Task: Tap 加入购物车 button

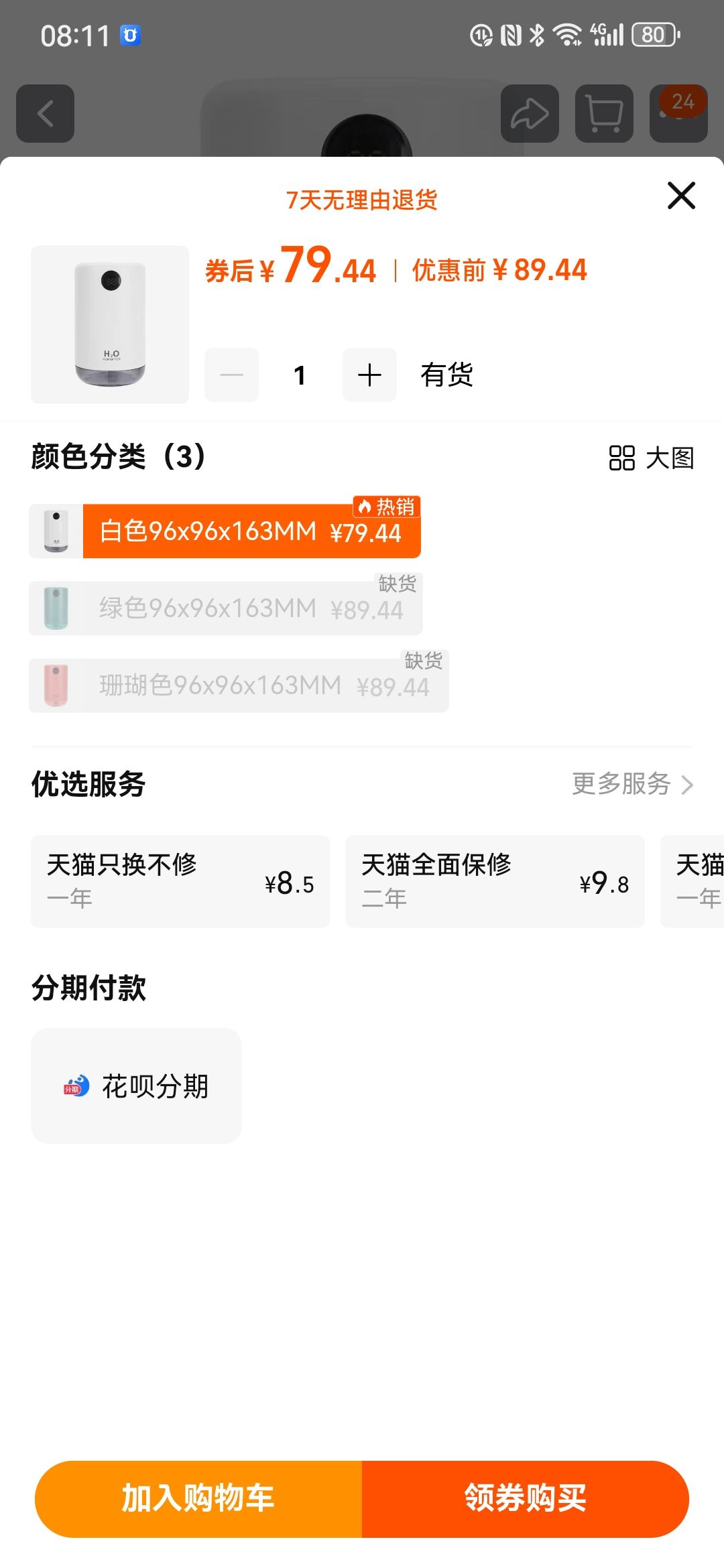Action: tap(198, 1499)
